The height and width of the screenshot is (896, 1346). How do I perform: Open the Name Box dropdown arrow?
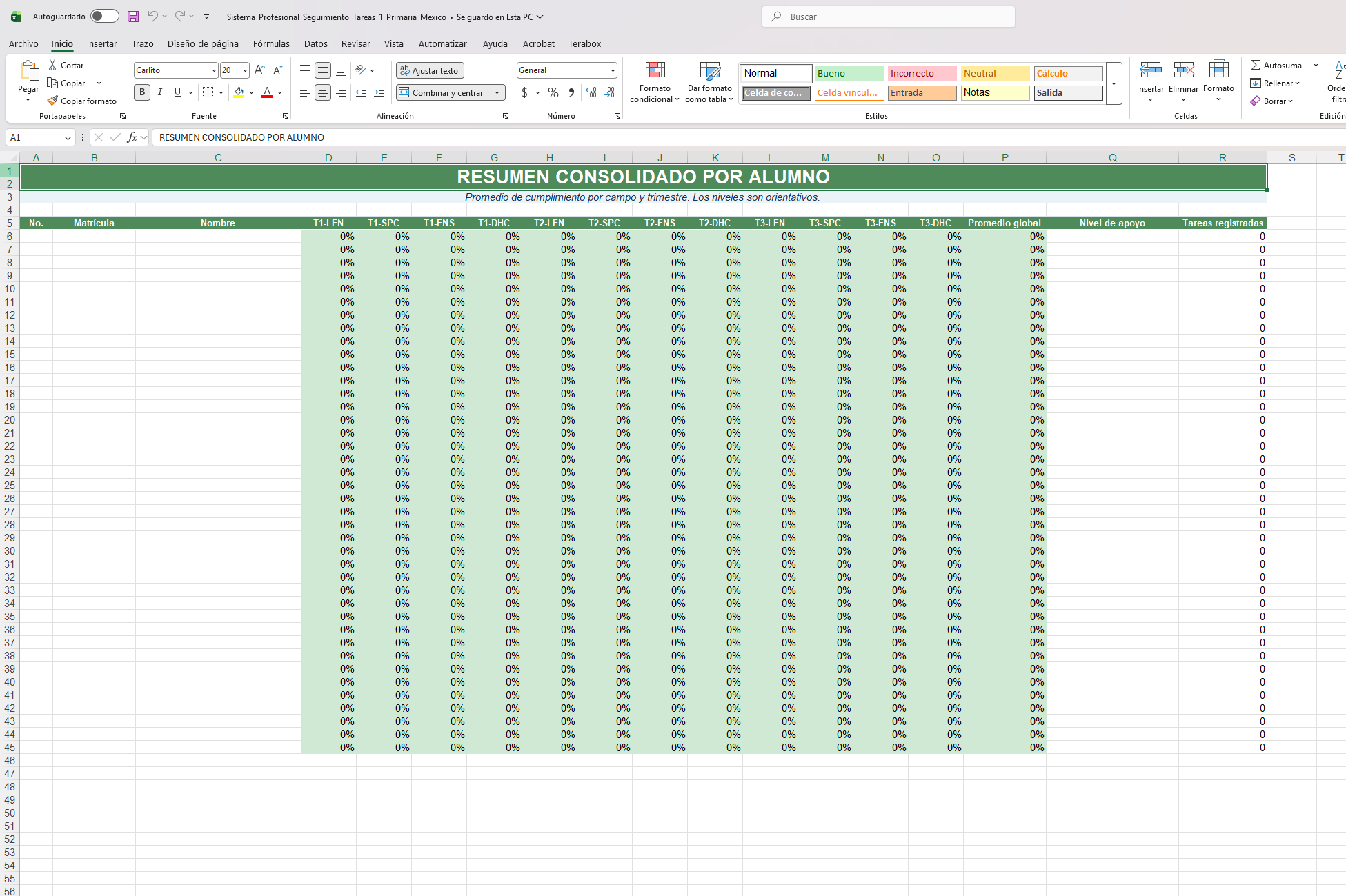(68, 137)
